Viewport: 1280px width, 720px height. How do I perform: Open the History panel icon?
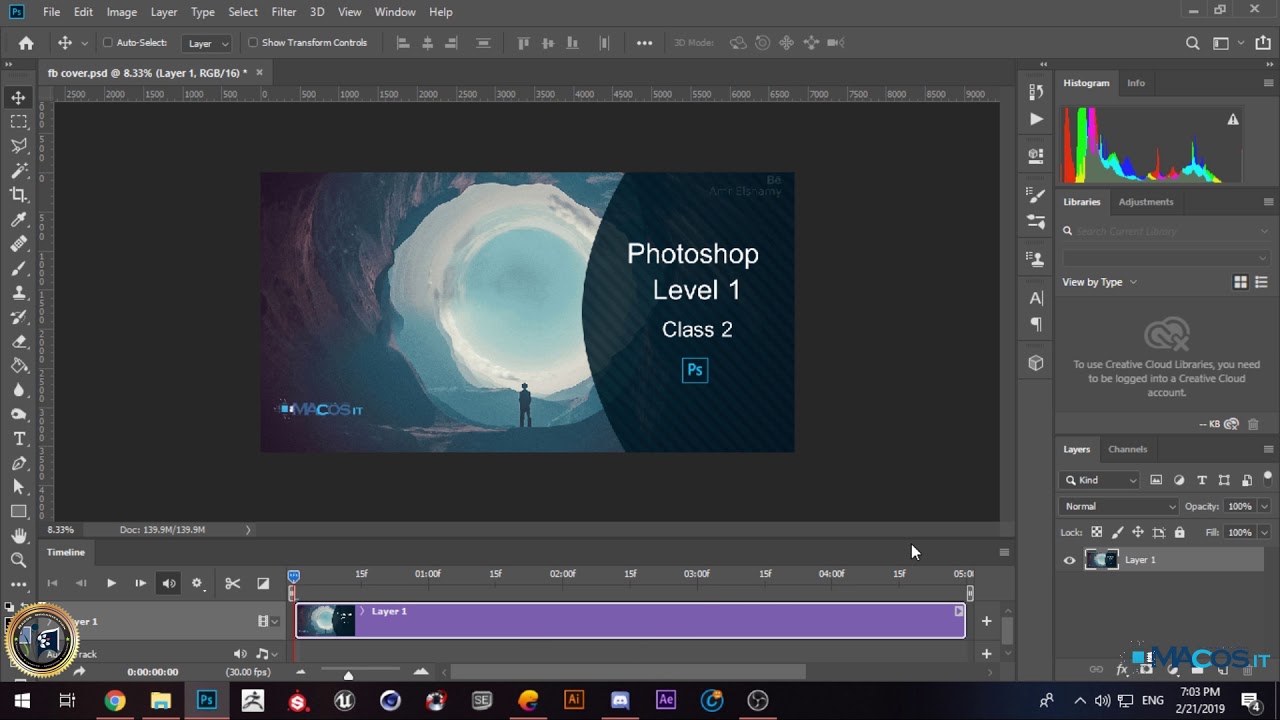[x=1036, y=91]
